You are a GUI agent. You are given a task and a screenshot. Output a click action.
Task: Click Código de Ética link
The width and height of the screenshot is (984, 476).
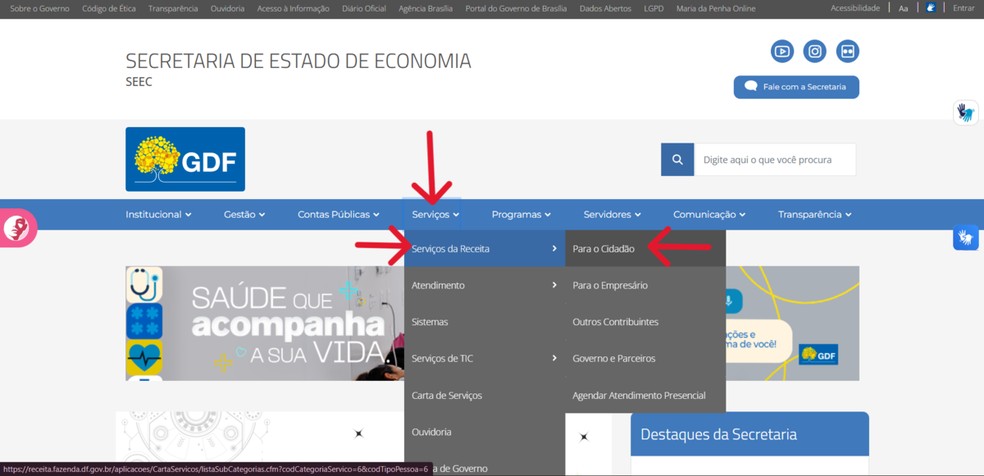coord(109,9)
